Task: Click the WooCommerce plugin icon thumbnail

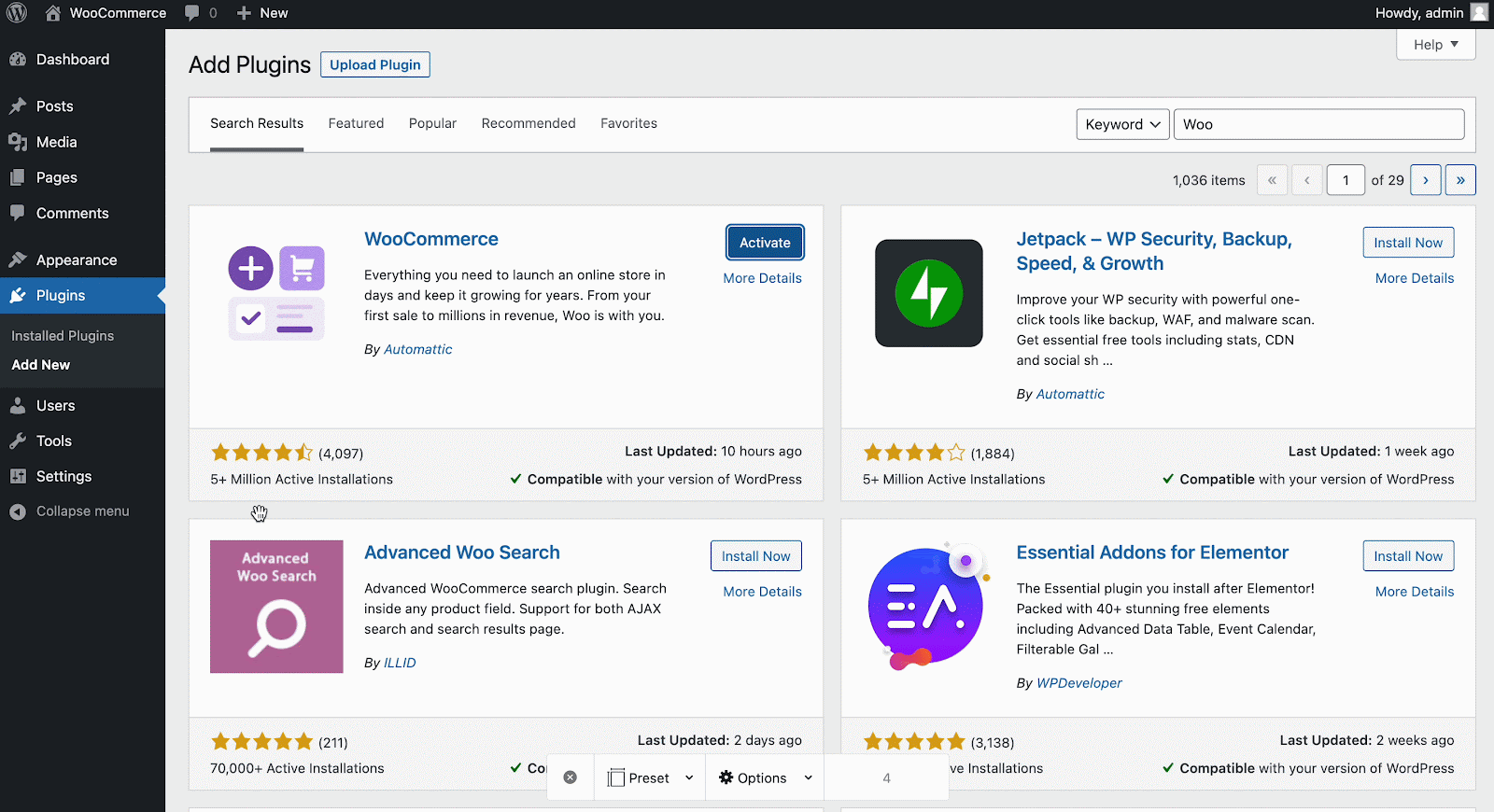Action: pos(276,293)
